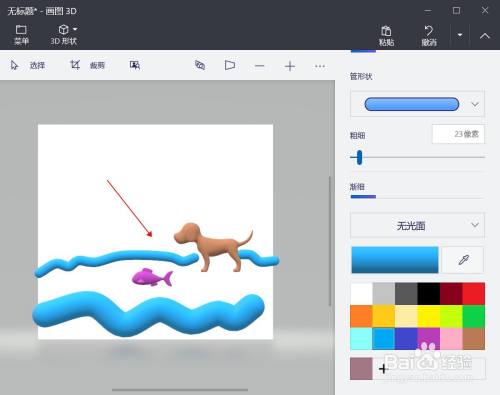Click the current blue color preview
Viewport: 500px width, 395px height.
(x=395, y=260)
